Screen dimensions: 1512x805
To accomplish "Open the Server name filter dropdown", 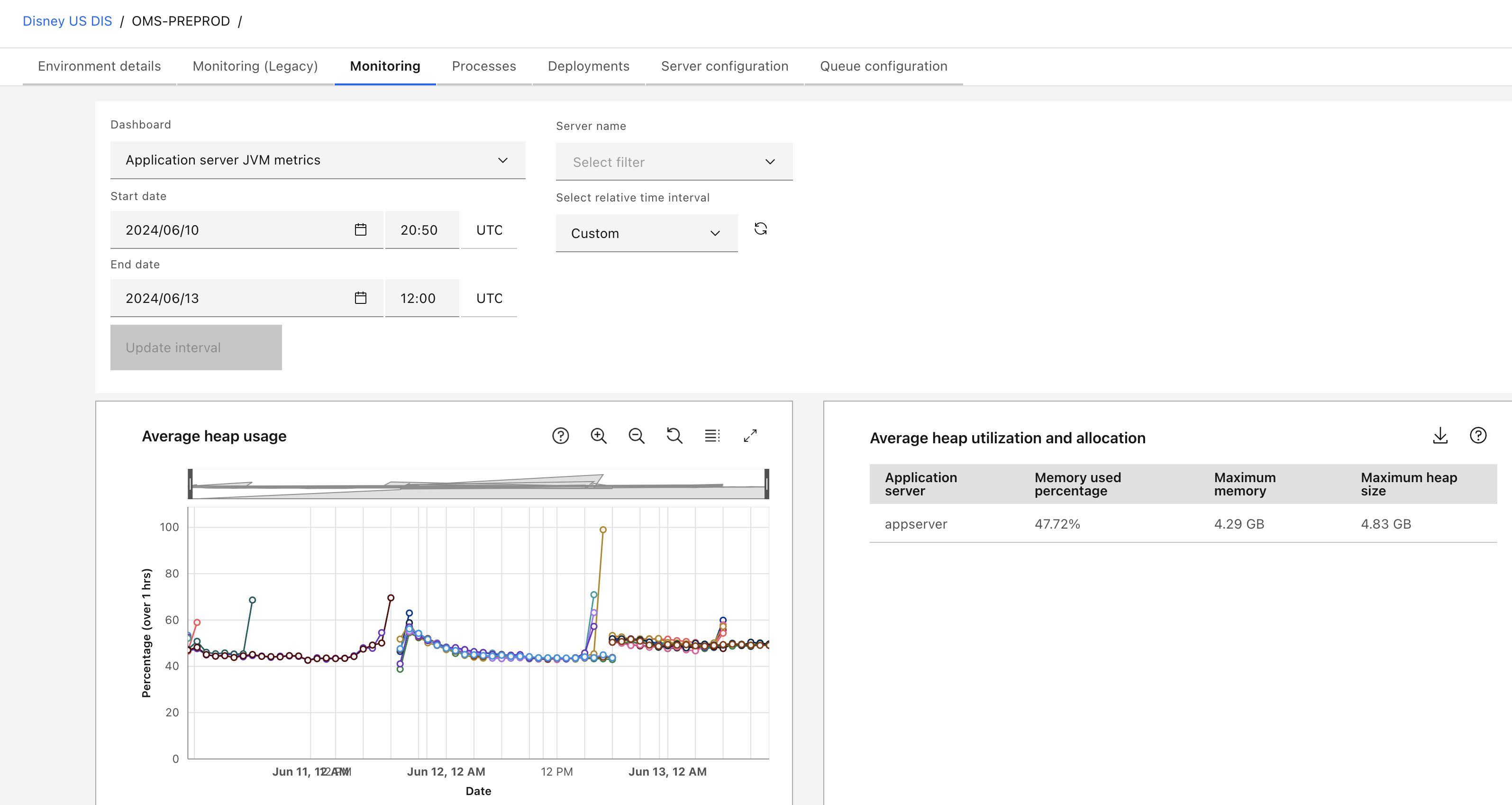I will 674,162.
